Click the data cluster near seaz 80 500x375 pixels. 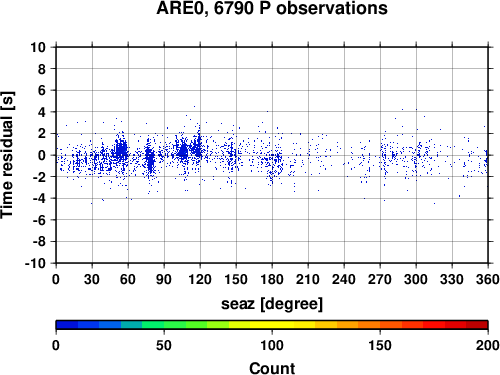point(150,159)
